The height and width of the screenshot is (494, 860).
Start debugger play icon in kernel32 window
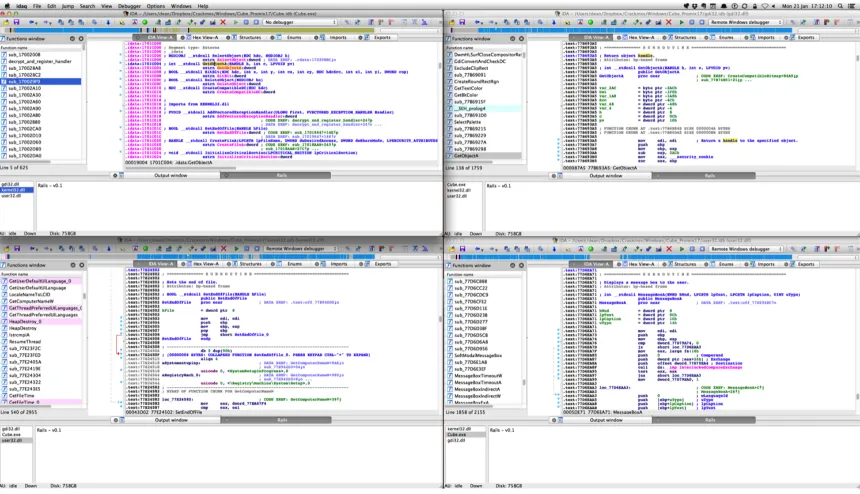point(236,248)
